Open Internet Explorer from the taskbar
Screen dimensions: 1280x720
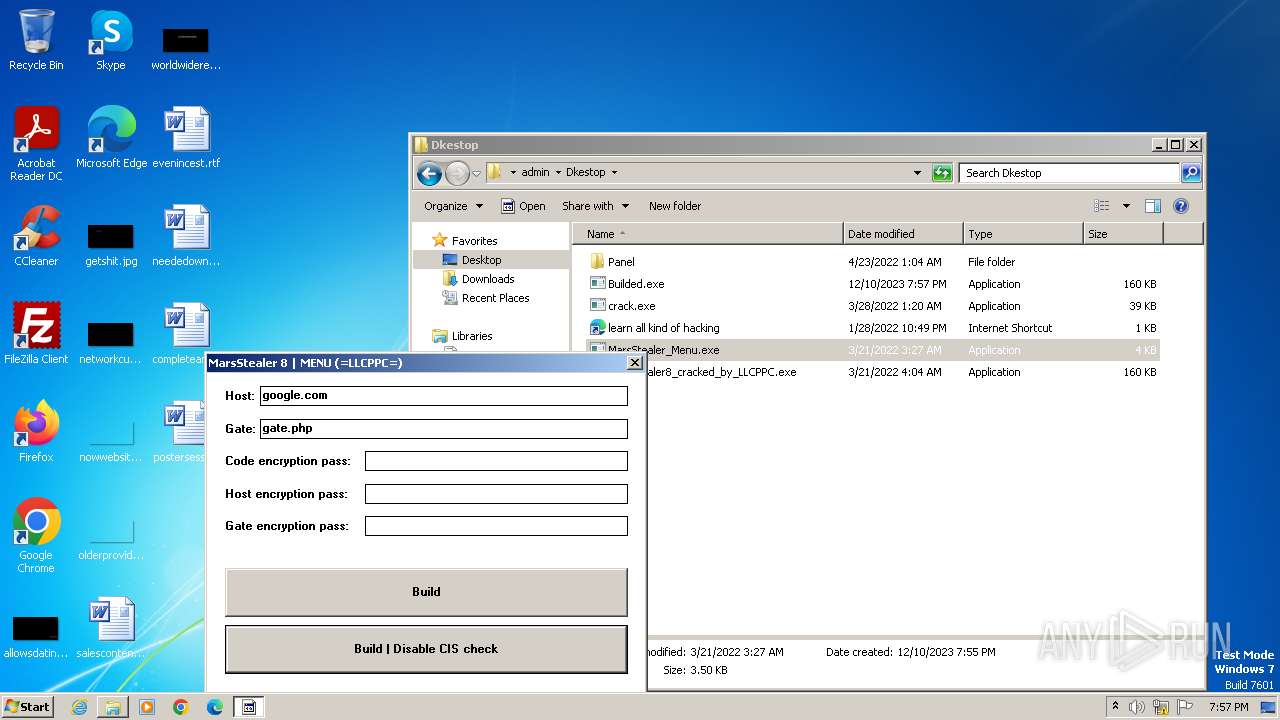pyautogui.click(x=79, y=707)
